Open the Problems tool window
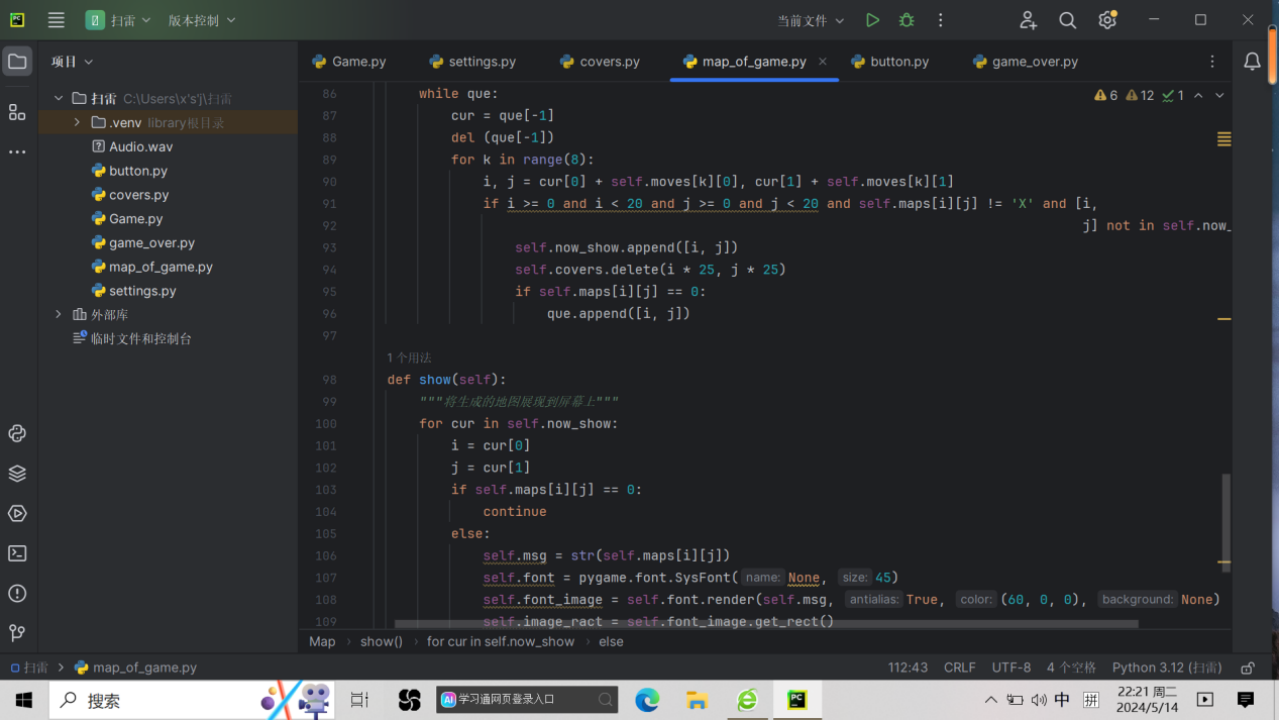1279x720 pixels. click(x=17, y=593)
